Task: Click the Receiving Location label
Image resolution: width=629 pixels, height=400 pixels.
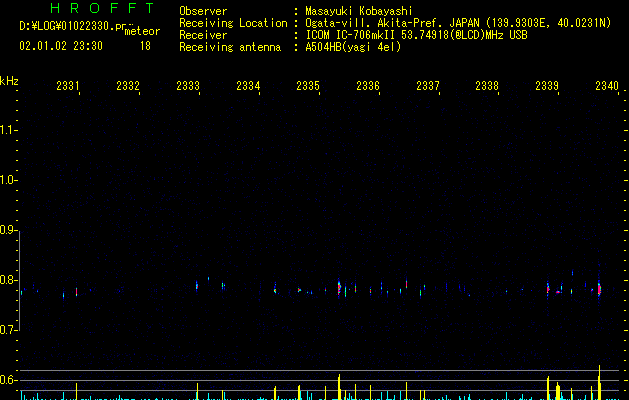Action: [x=233, y=23]
